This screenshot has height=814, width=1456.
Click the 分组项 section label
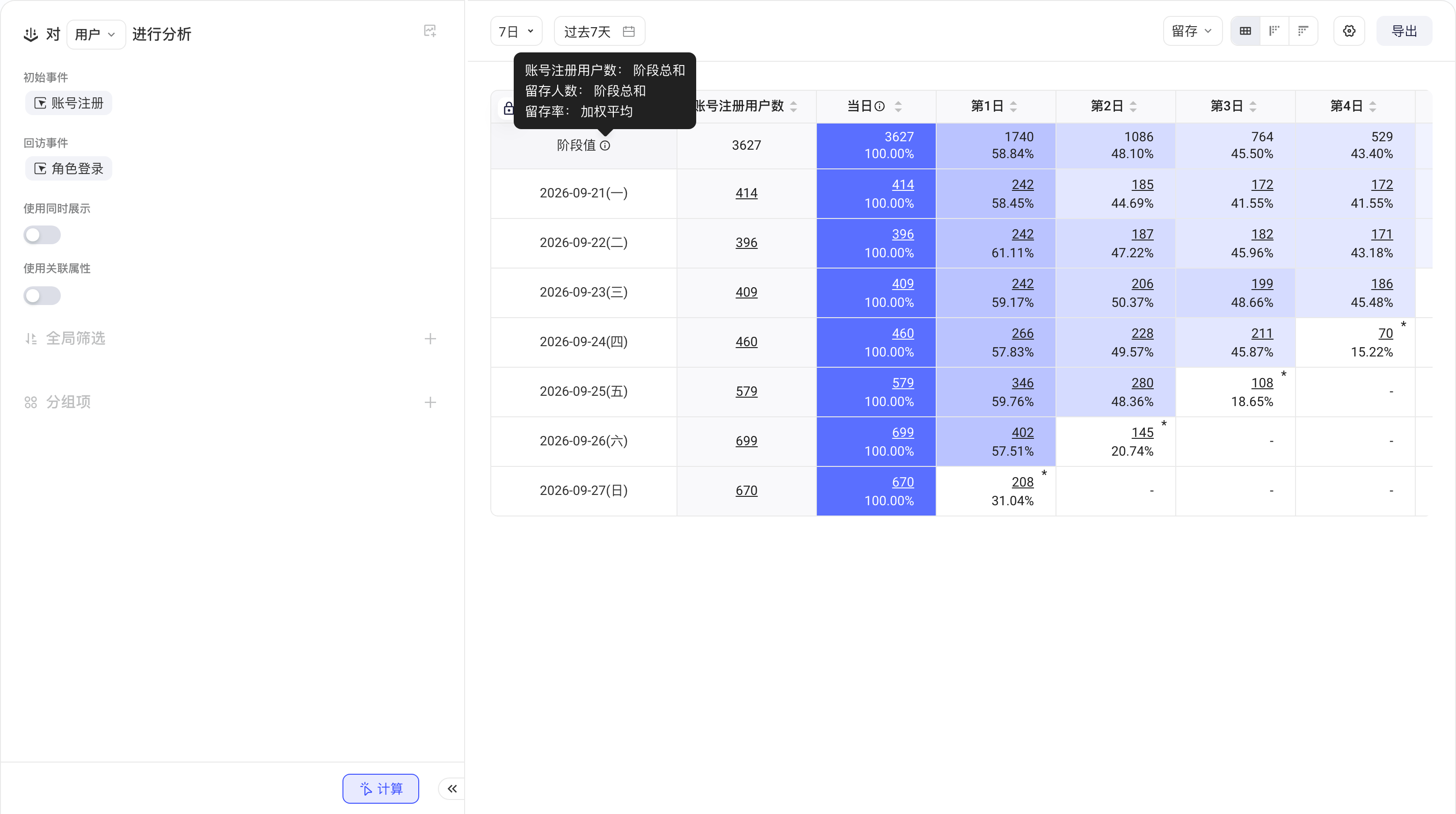pyautogui.click(x=68, y=402)
